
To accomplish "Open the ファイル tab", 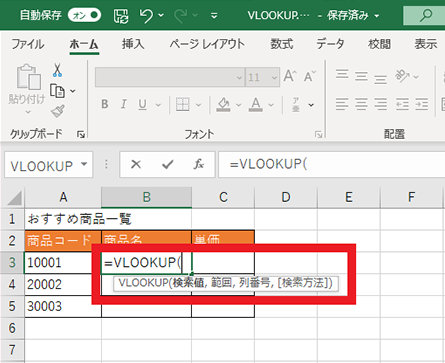I will tap(28, 44).
